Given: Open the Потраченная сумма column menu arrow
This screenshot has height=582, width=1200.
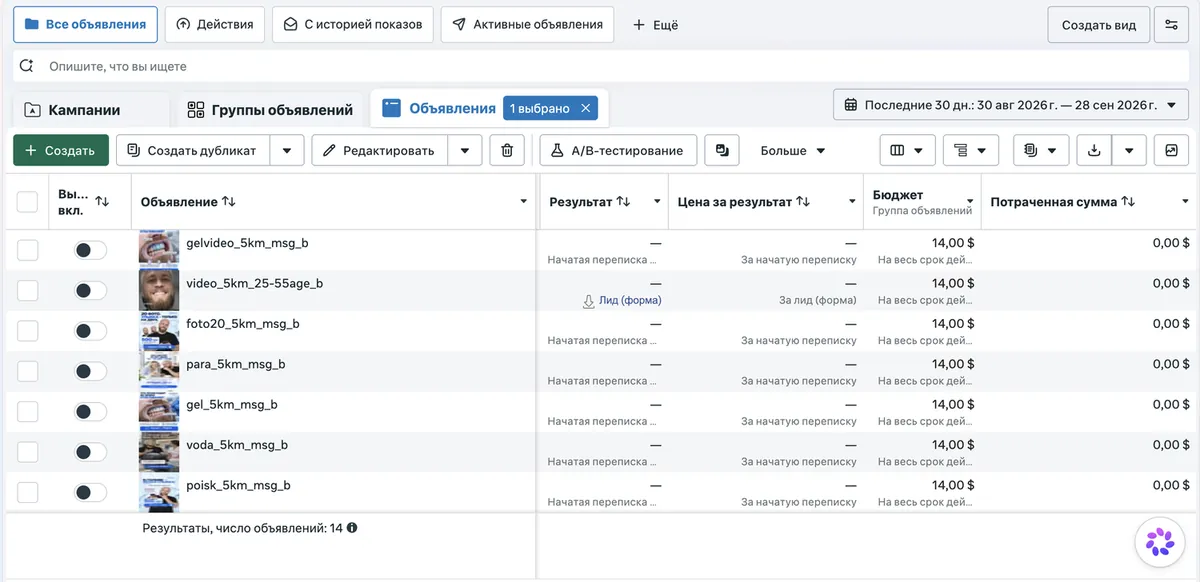Looking at the screenshot, I should coord(1184,201).
